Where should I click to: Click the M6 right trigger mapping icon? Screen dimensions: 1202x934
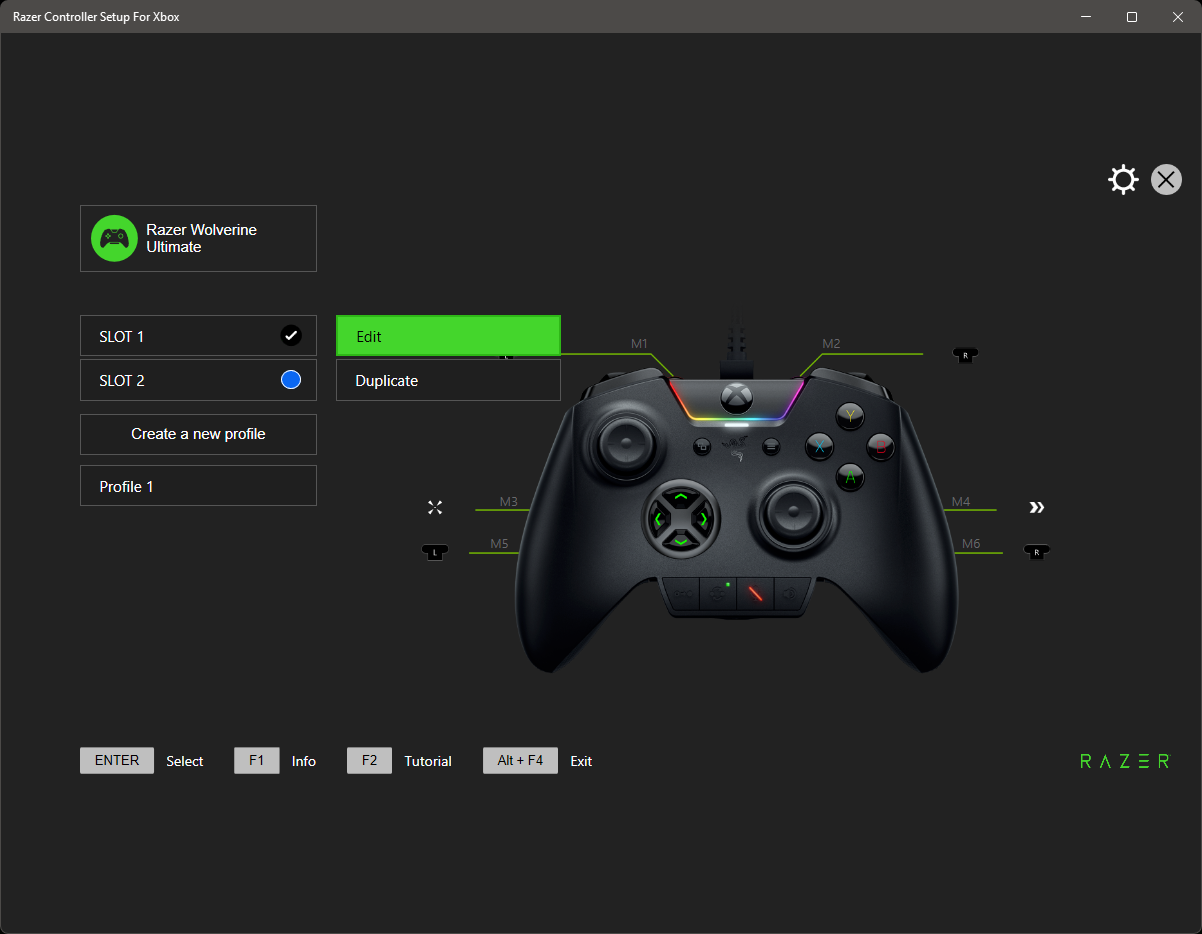1037,551
